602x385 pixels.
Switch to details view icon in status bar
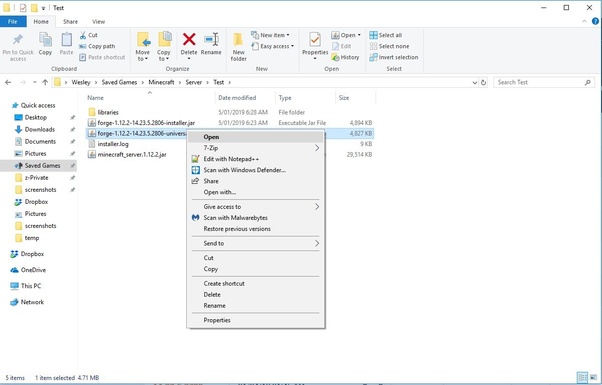click(x=582, y=377)
